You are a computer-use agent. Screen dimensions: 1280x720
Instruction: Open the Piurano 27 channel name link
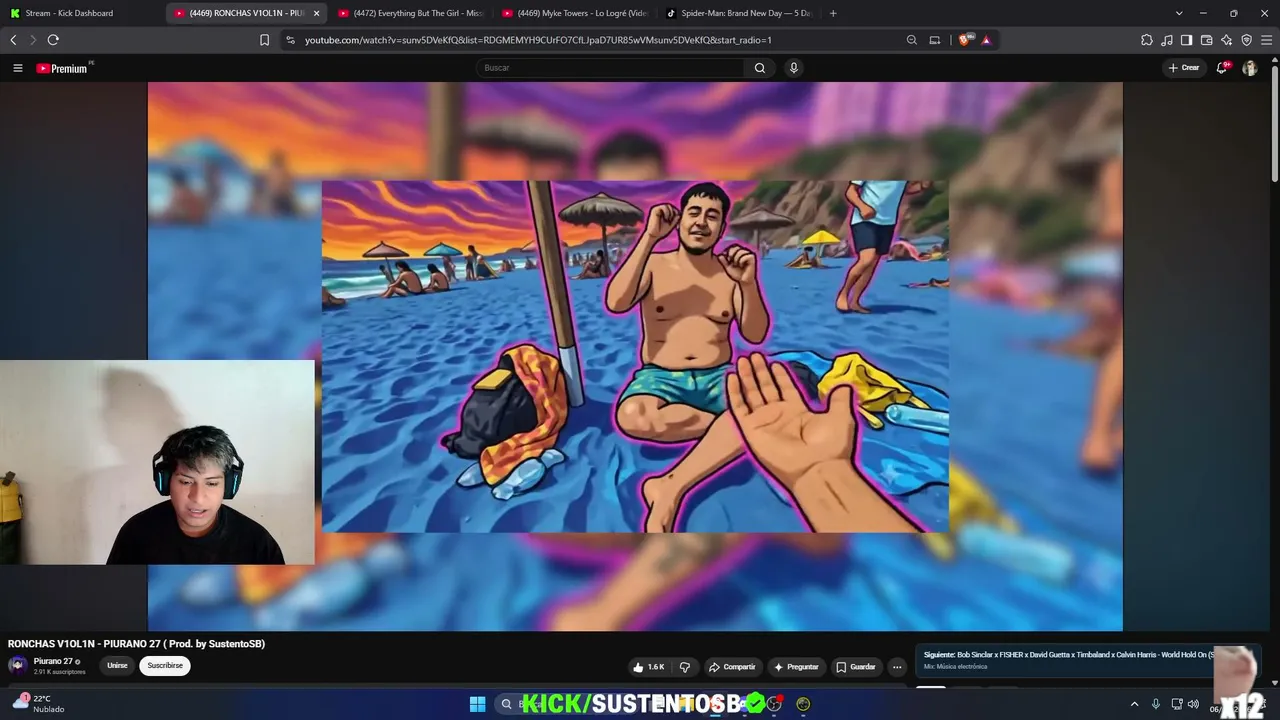point(53,661)
